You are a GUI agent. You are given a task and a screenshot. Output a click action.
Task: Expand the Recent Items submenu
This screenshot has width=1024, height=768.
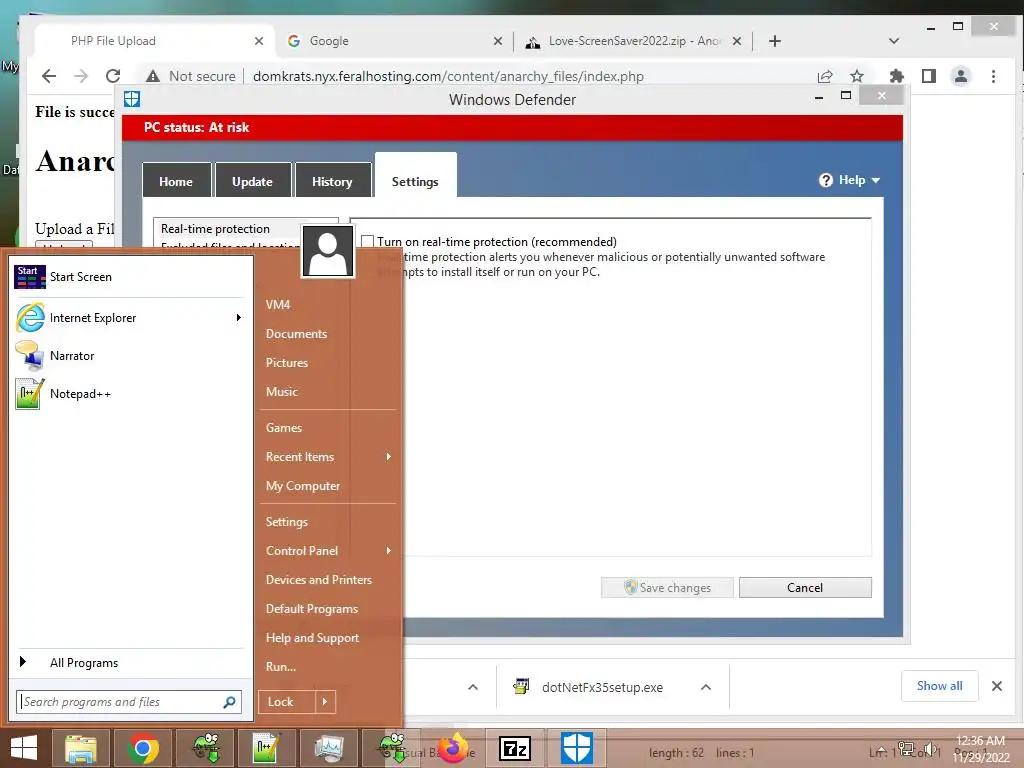[x=389, y=457]
